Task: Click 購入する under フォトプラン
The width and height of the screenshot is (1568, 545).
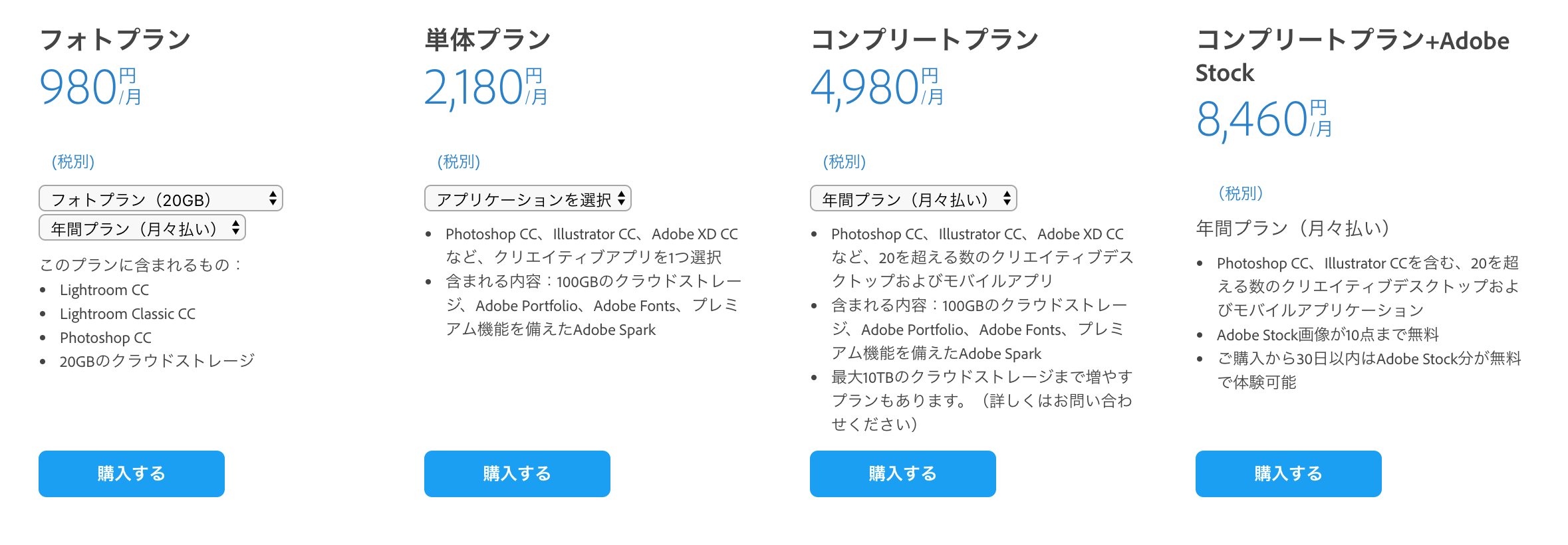Action: tap(132, 474)
